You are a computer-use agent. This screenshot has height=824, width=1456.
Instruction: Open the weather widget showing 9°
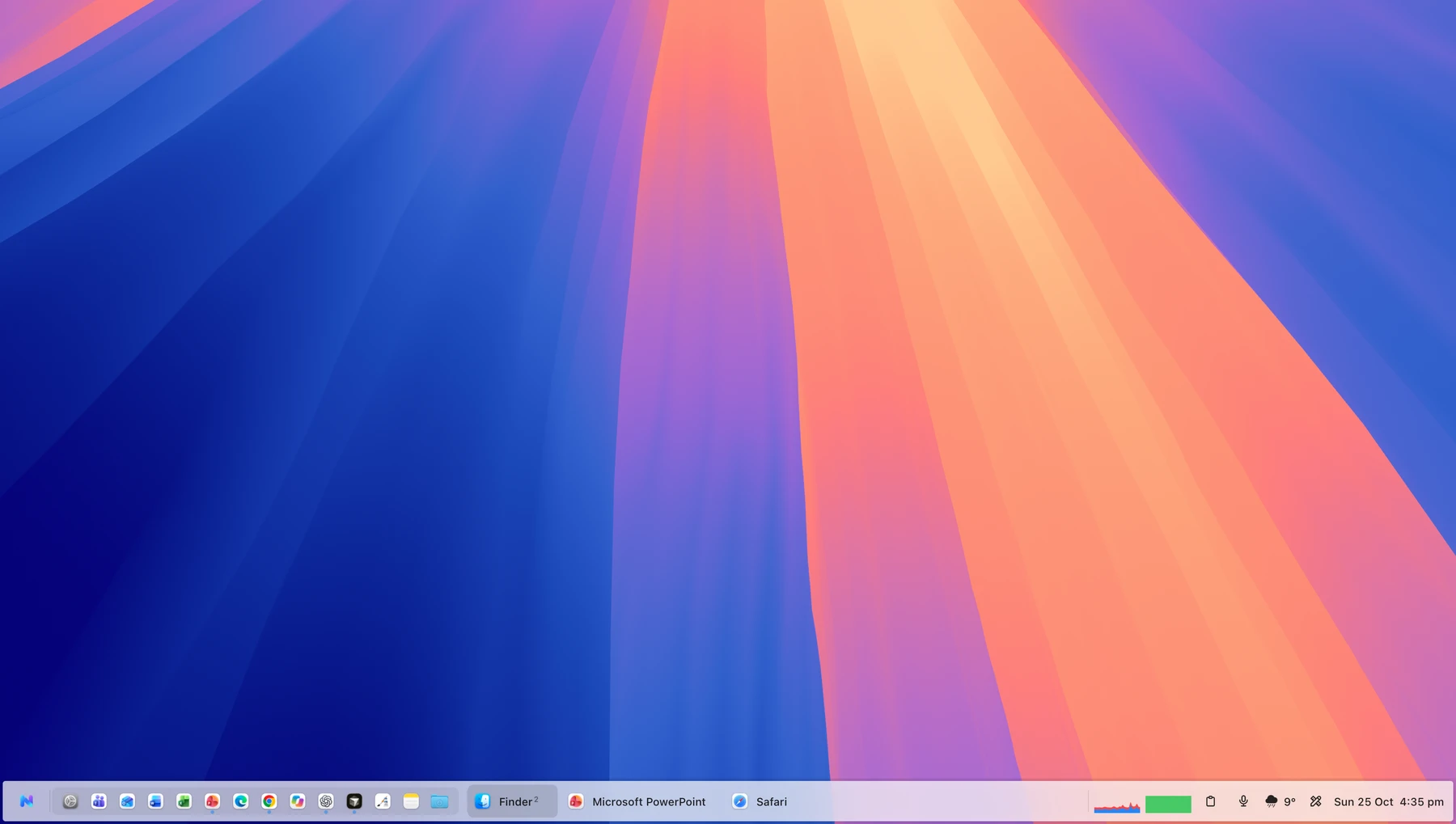[x=1280, y=801]
